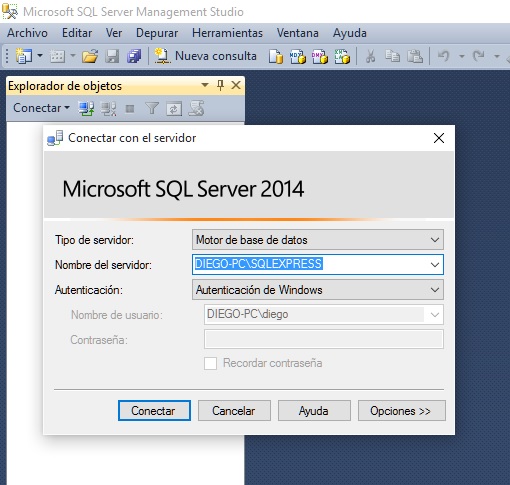Click the Save disk icon
The image size is (510, 485).
pos(112,56)
